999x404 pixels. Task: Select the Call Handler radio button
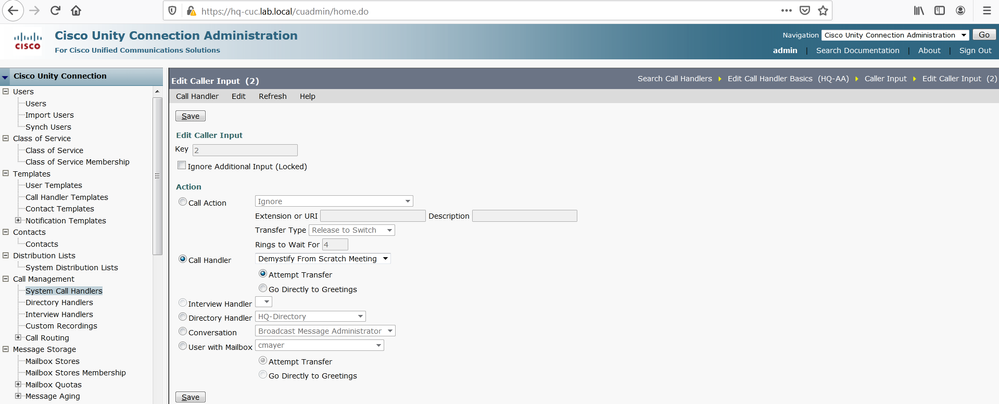pos(183,259)
